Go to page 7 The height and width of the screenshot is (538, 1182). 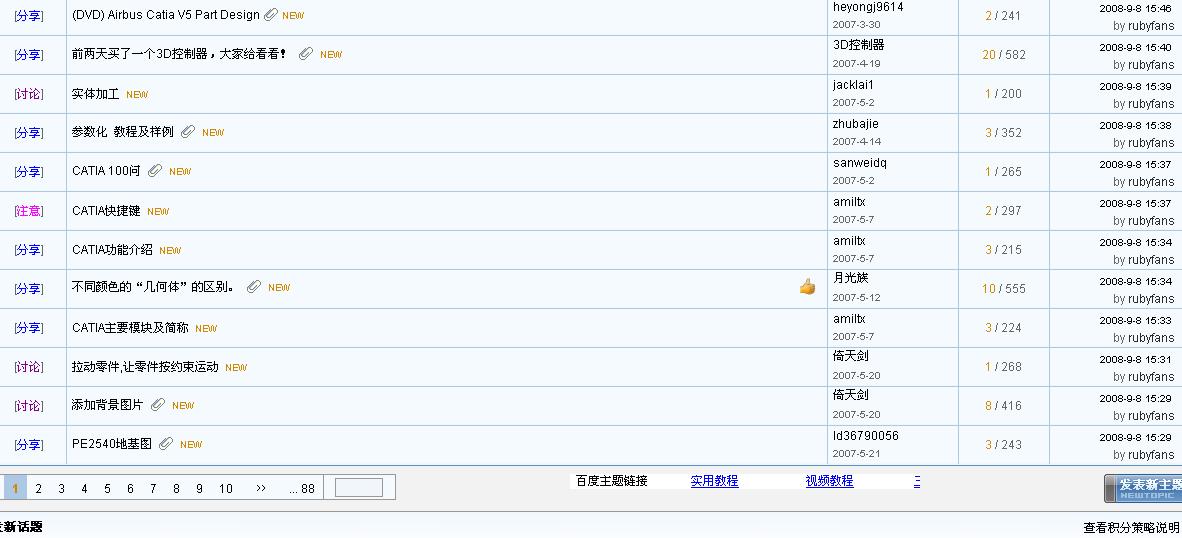point(153,488)
